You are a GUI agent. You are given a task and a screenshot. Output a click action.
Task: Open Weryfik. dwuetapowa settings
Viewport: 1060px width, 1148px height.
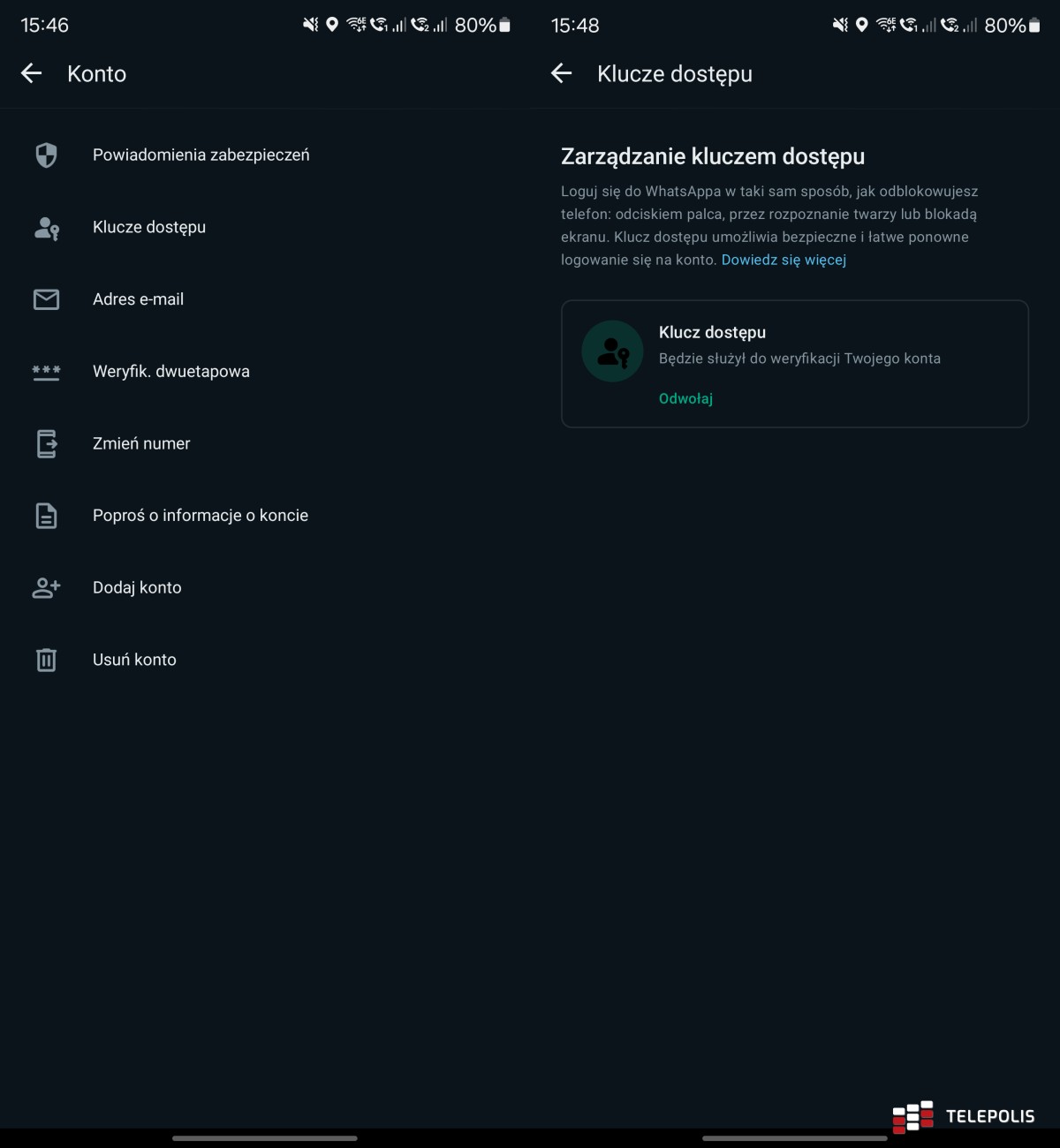click(170, 372)
